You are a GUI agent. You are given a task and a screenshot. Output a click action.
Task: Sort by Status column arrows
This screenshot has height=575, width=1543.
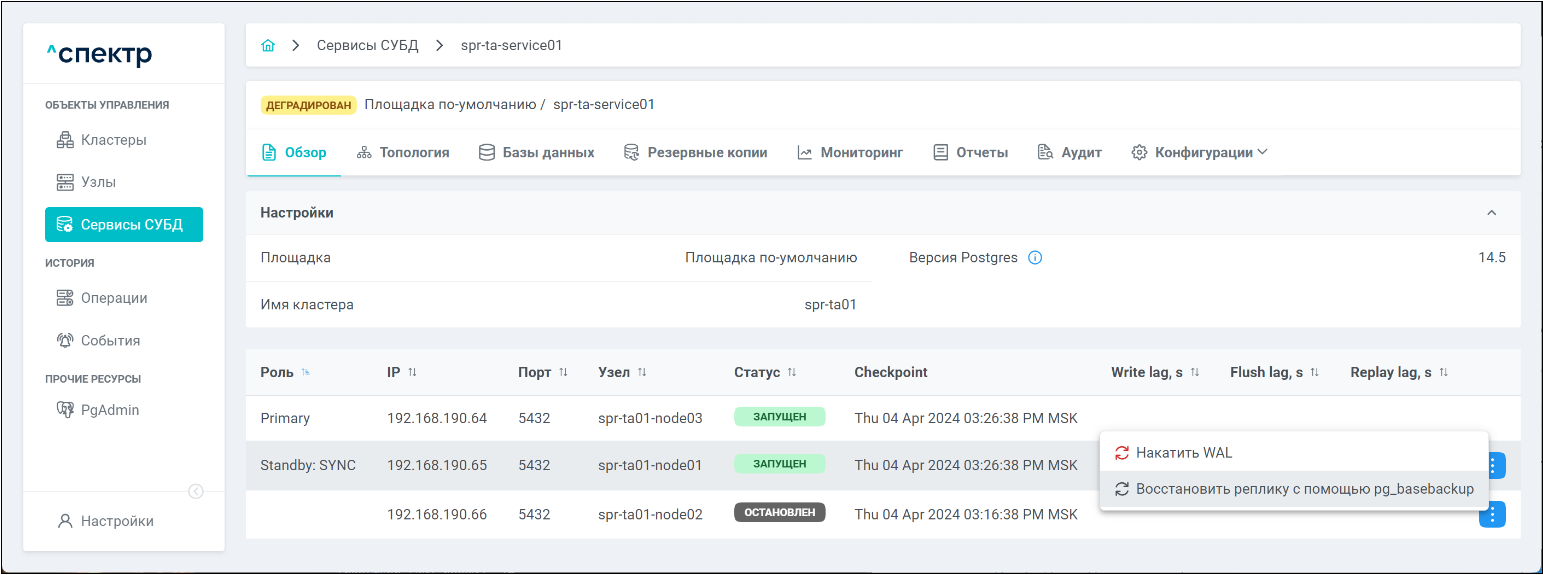click(x=792, y=373)
